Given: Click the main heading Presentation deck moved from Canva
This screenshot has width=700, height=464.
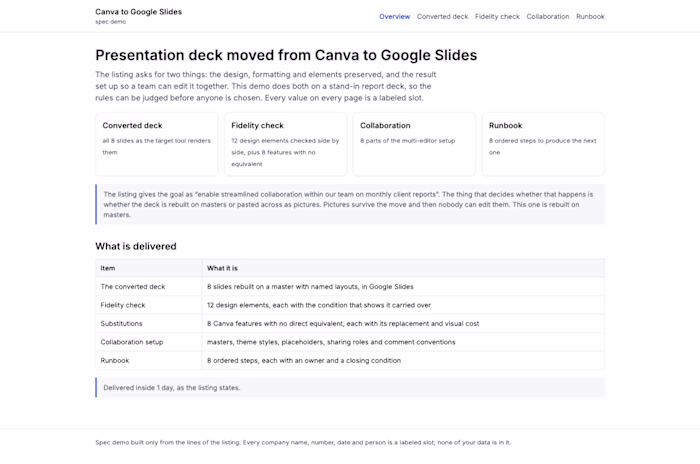Looking at the screenshot, I should tap(286, 55).
